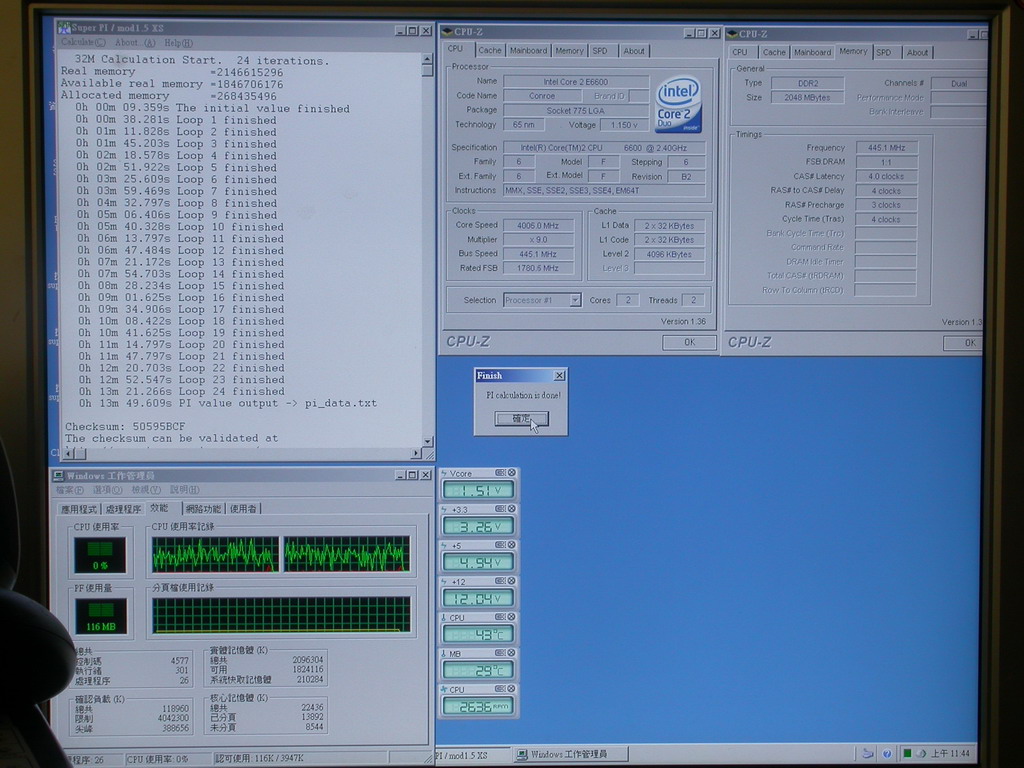Dismiss the Vcore widget with its X icon
The height and width of the screenshot is (768, 1024).
pos(511,473)
